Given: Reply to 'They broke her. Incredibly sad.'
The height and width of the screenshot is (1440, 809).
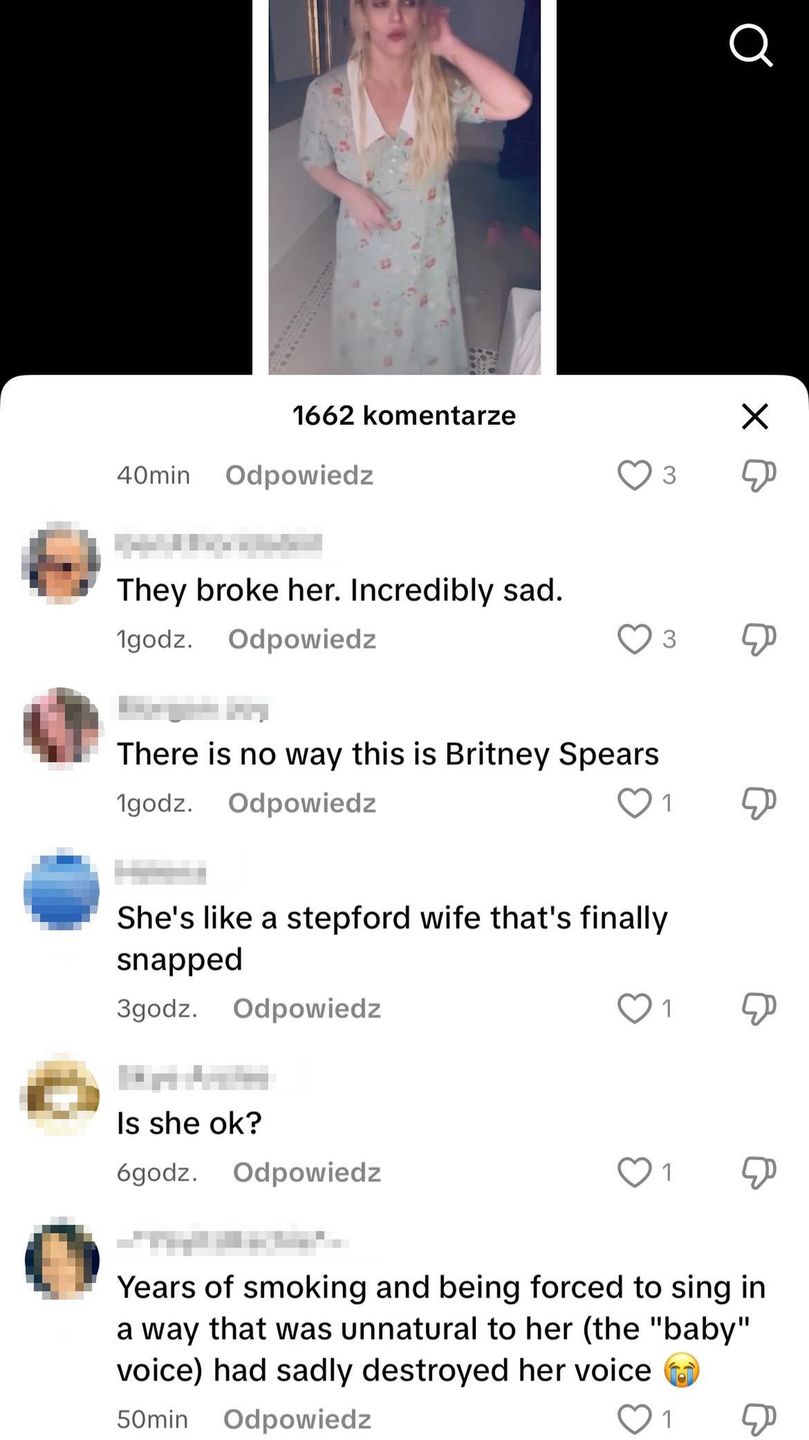Looking at the screenshot, I should [x=302, y=639].
